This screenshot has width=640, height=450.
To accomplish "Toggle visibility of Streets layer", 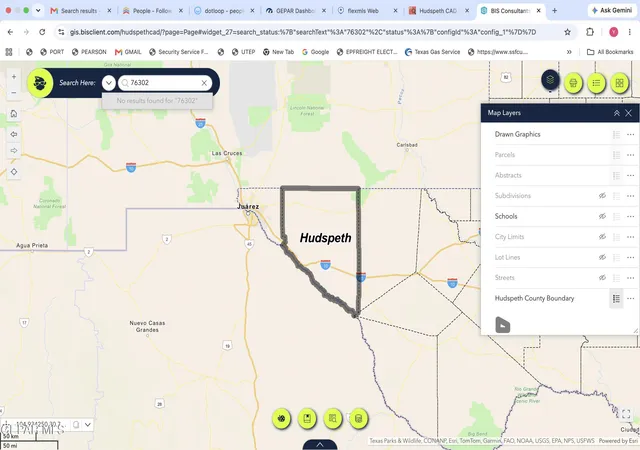I will 602,278.
